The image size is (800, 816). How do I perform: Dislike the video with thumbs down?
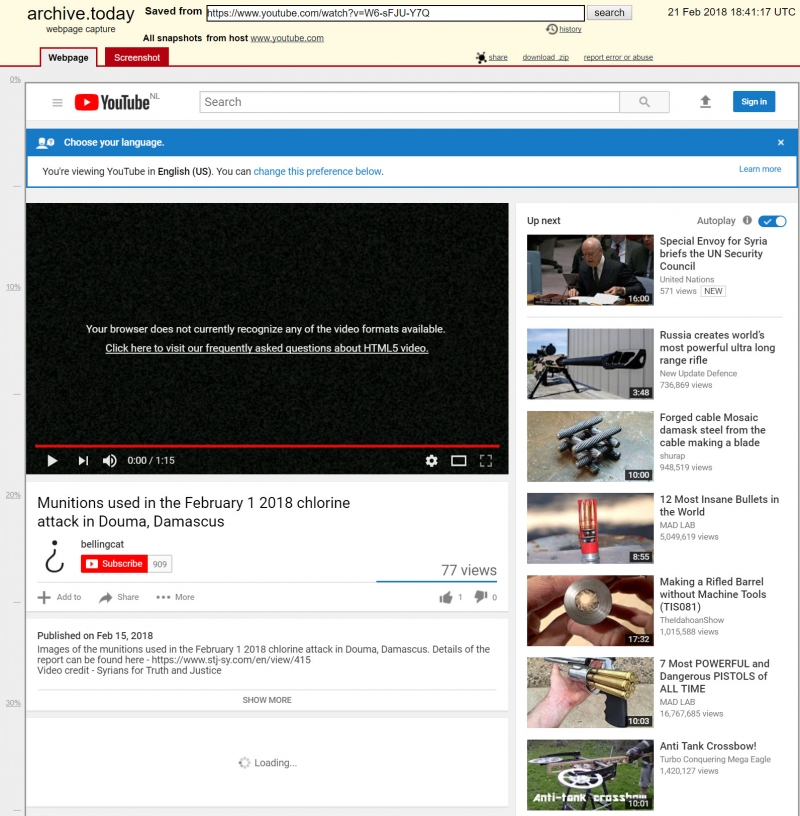pyautogui.click(x=480, y=597)
